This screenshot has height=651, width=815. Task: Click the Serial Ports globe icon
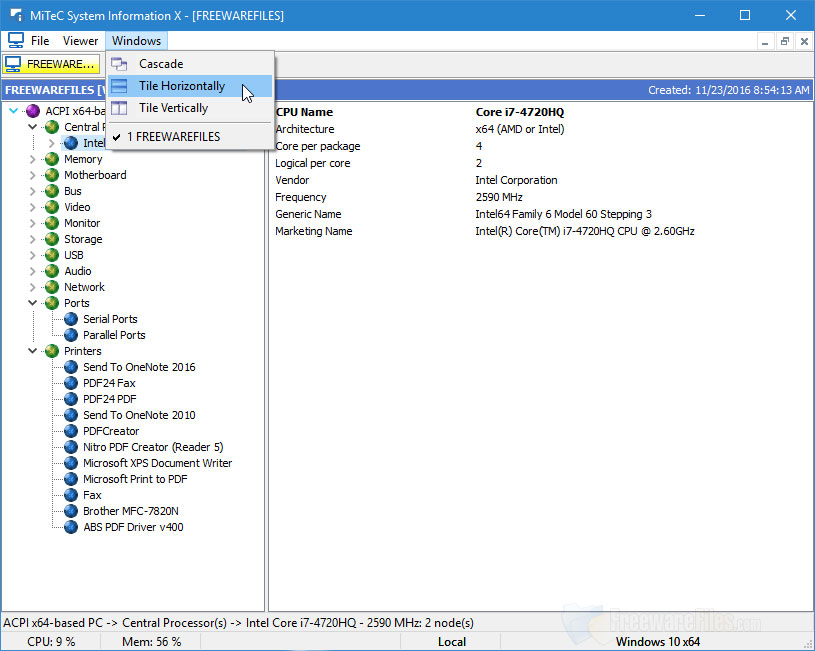(70, 319)
